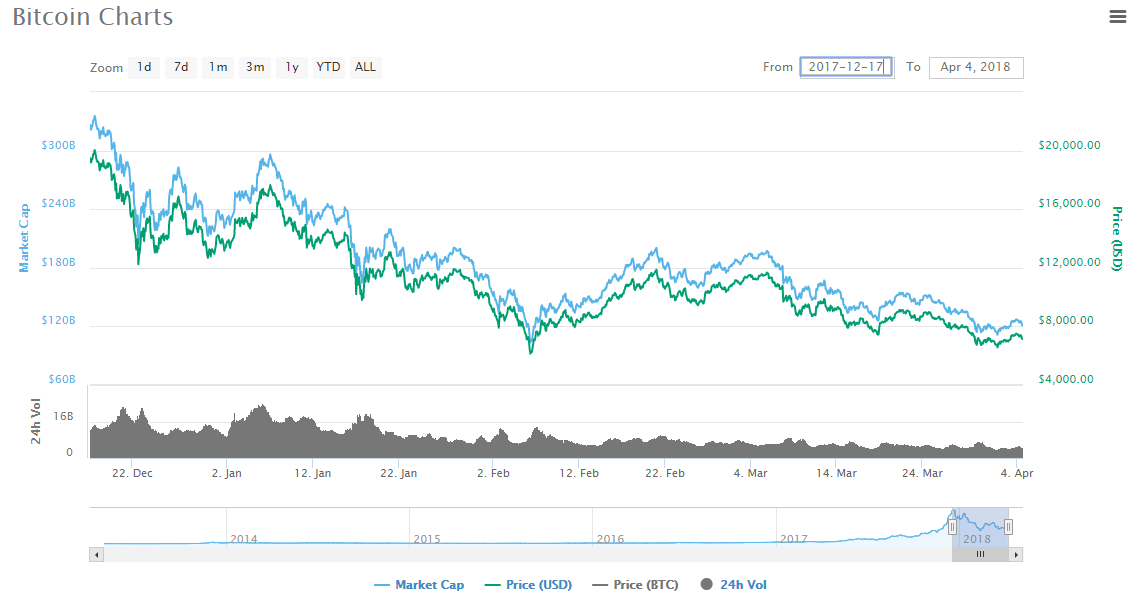Viewport: 1137px width, 599px height.
Task: Select YTD zoom range
Action: click(x=328, y=67)
